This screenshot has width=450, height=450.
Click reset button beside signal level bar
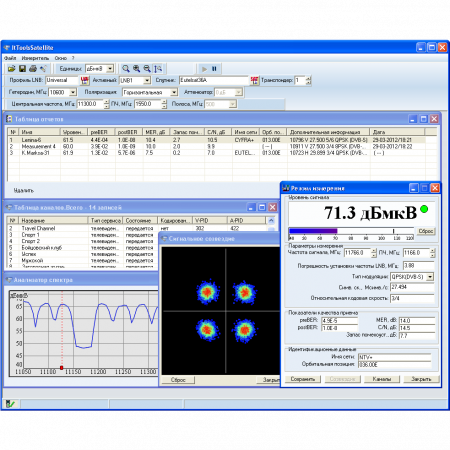pyautogui.click(x=425, y=231)
